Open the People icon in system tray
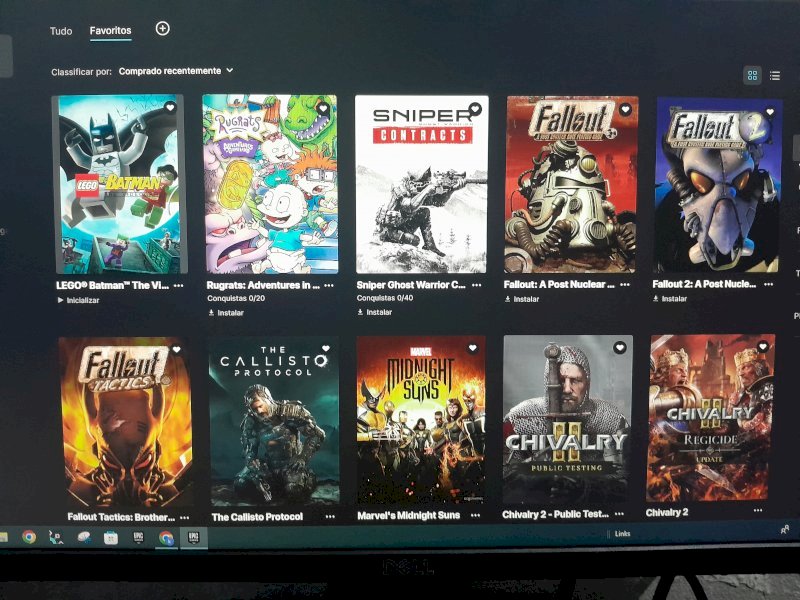 tap(785, 531)
